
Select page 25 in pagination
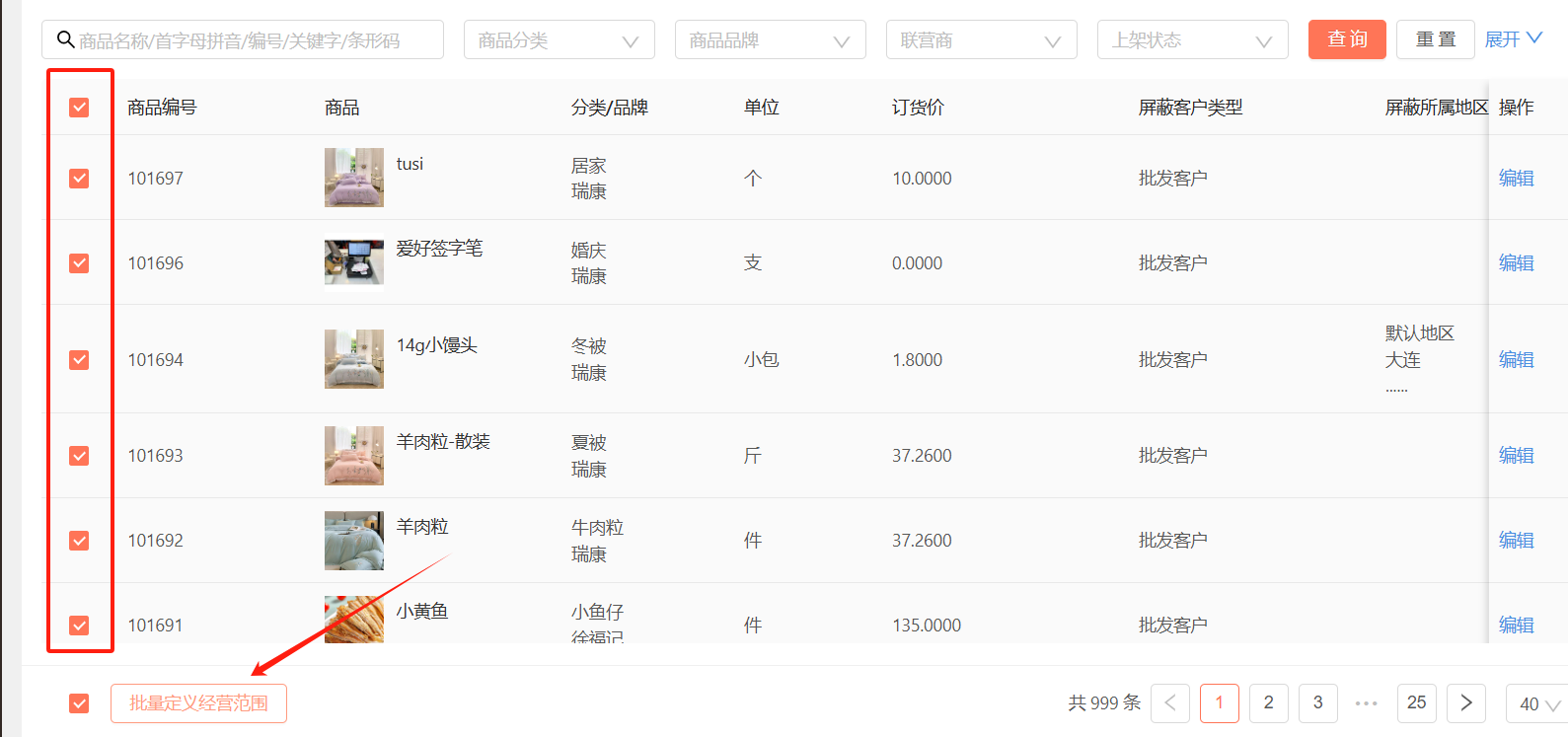[x=1417, y=702]
